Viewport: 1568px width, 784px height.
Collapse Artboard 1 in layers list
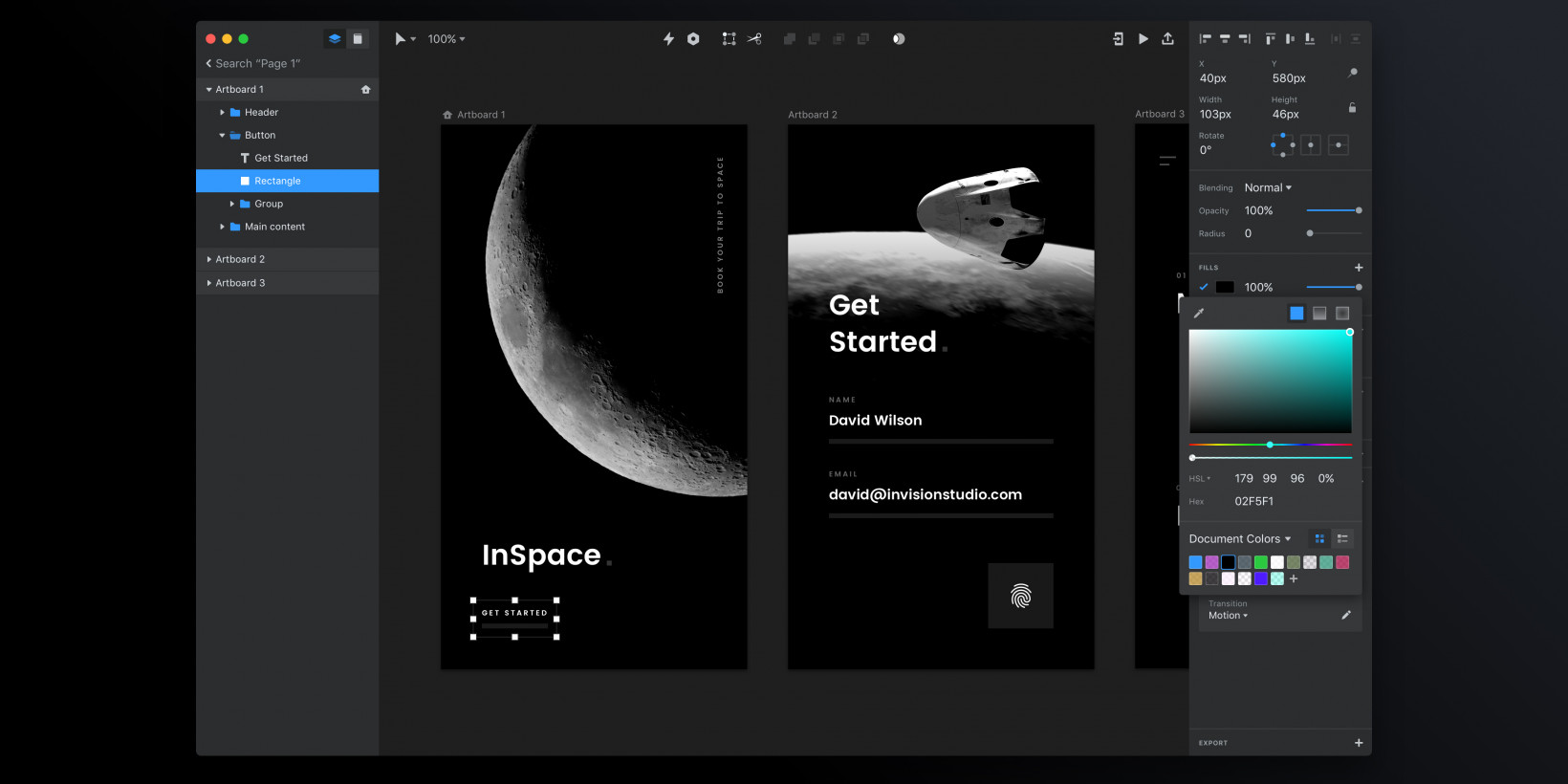209,89
